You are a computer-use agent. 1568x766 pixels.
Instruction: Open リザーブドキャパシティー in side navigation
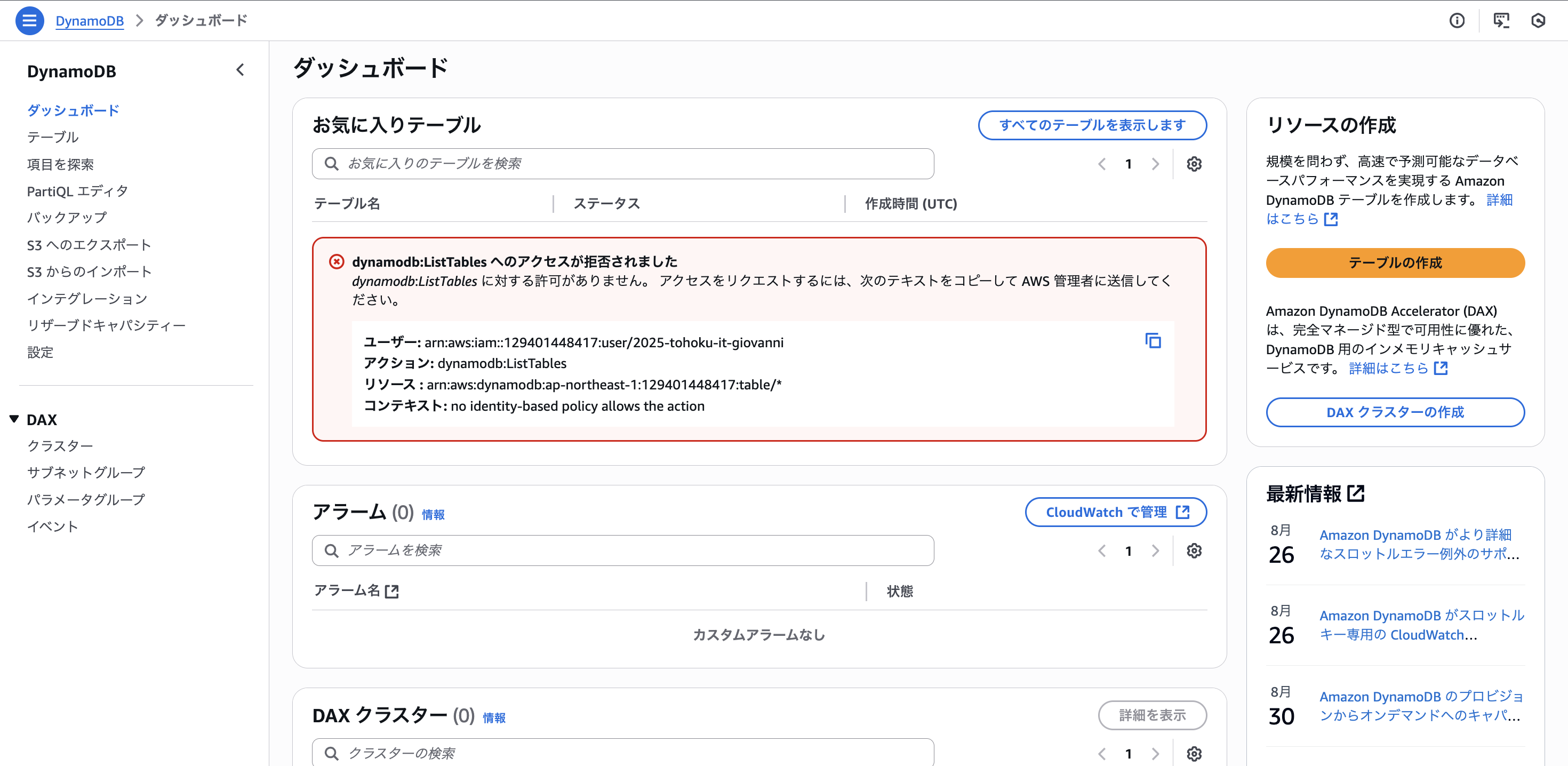coord(107,325)
